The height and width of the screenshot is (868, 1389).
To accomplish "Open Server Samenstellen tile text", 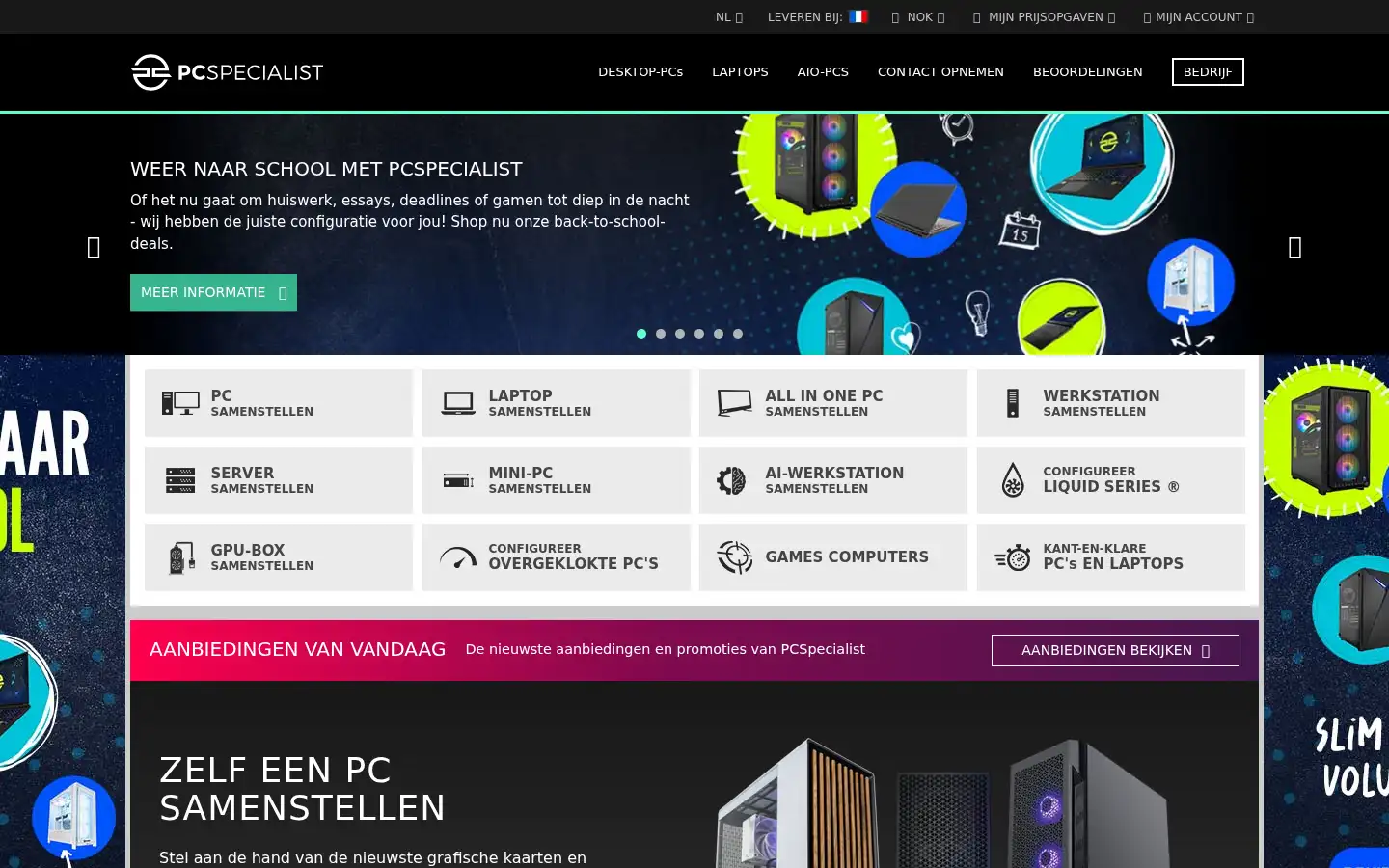I will click(261, 480).
